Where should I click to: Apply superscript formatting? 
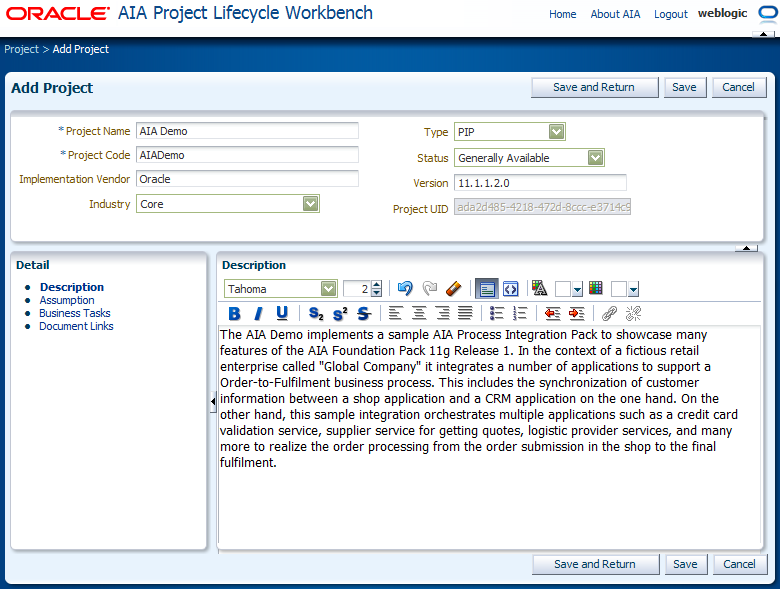point(340,313)
